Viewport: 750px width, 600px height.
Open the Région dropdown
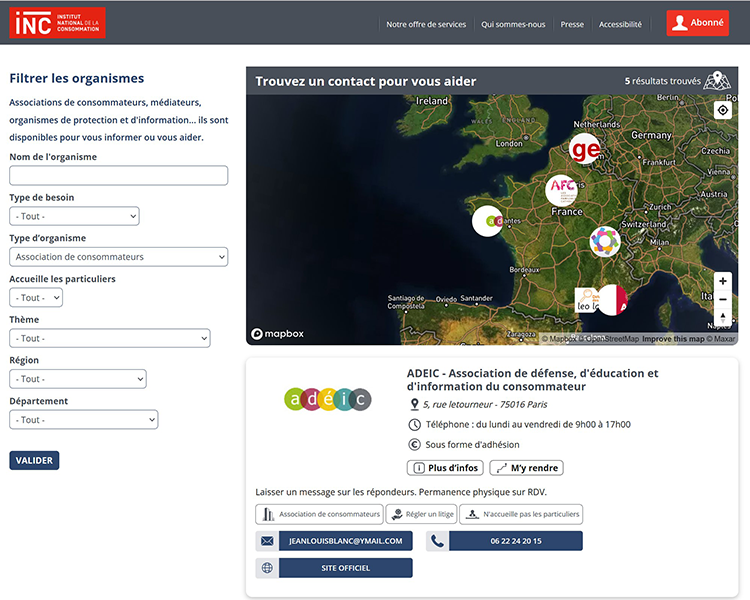(x=78, y=379)
